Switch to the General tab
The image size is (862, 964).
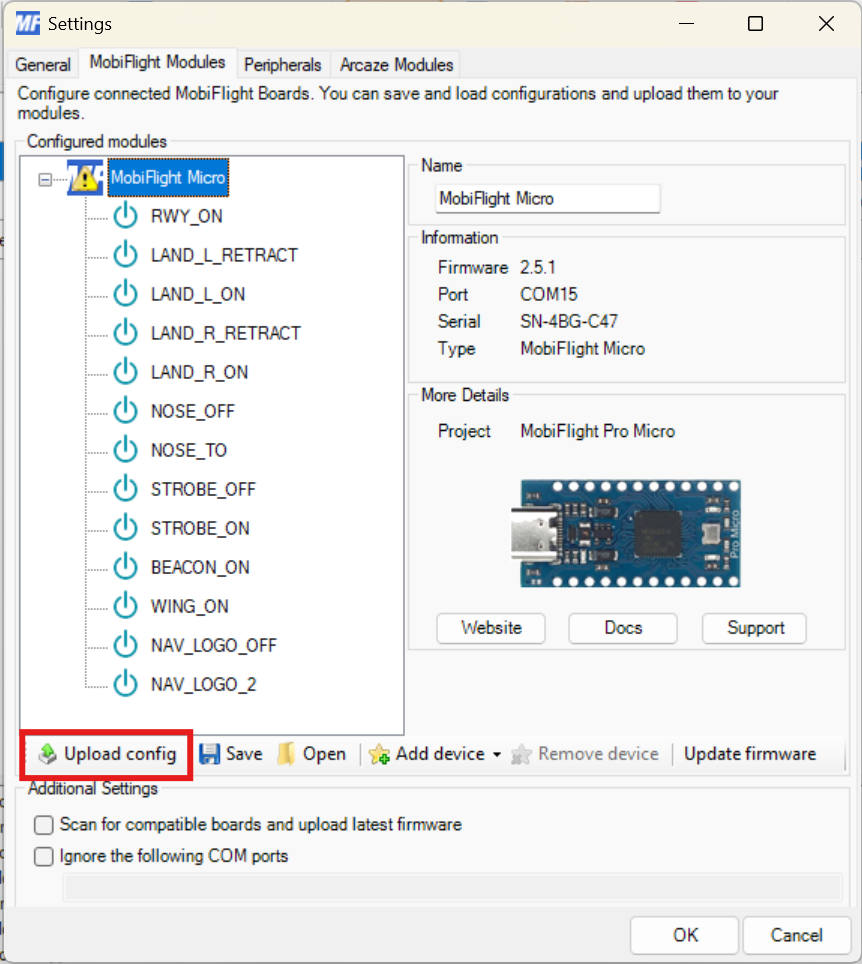point(43,65)
